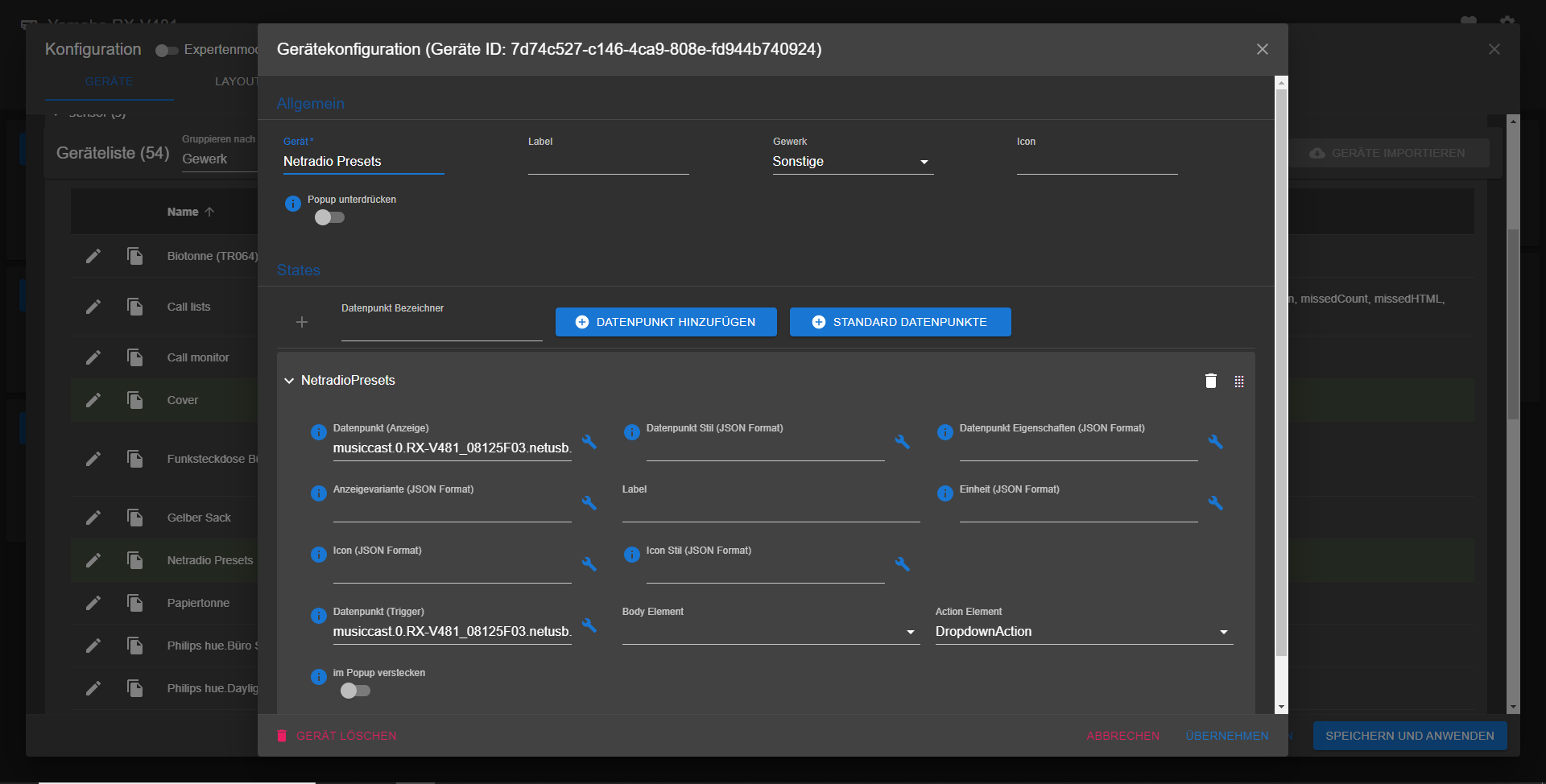Open the Action Element dropdown DropdownAction
This screenshot has height=784, width=1546.
click(1084, 632)
